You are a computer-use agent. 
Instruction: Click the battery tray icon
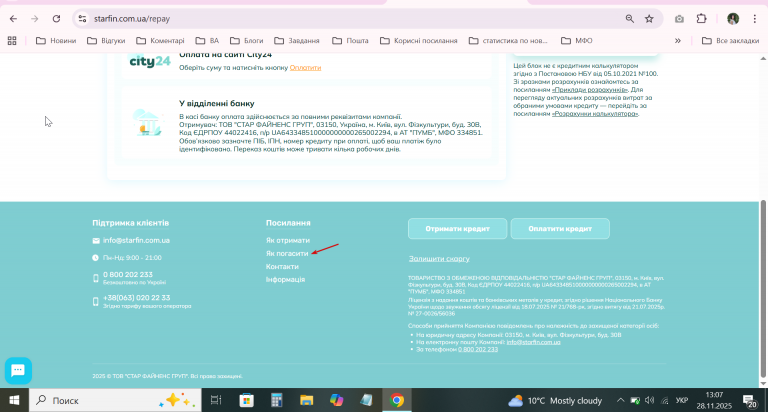pyautogui.click(x=635, y=401)
